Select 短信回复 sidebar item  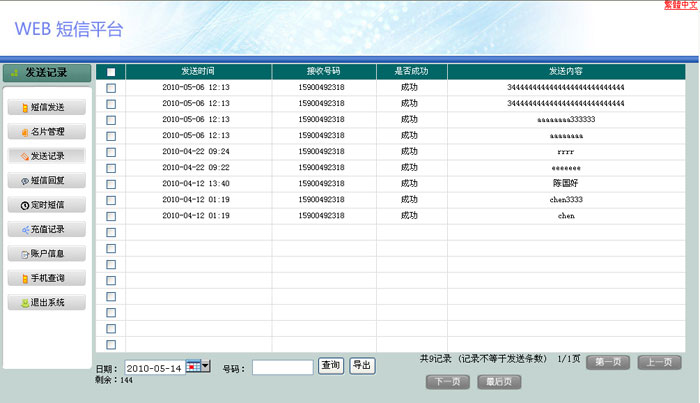[x=46, y=180]
